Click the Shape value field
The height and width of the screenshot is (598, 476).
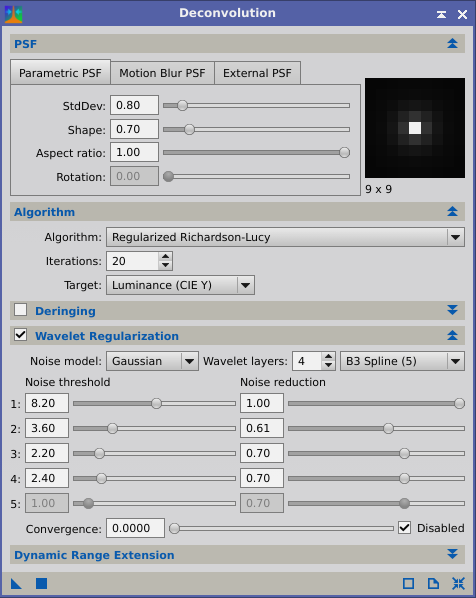134,129
